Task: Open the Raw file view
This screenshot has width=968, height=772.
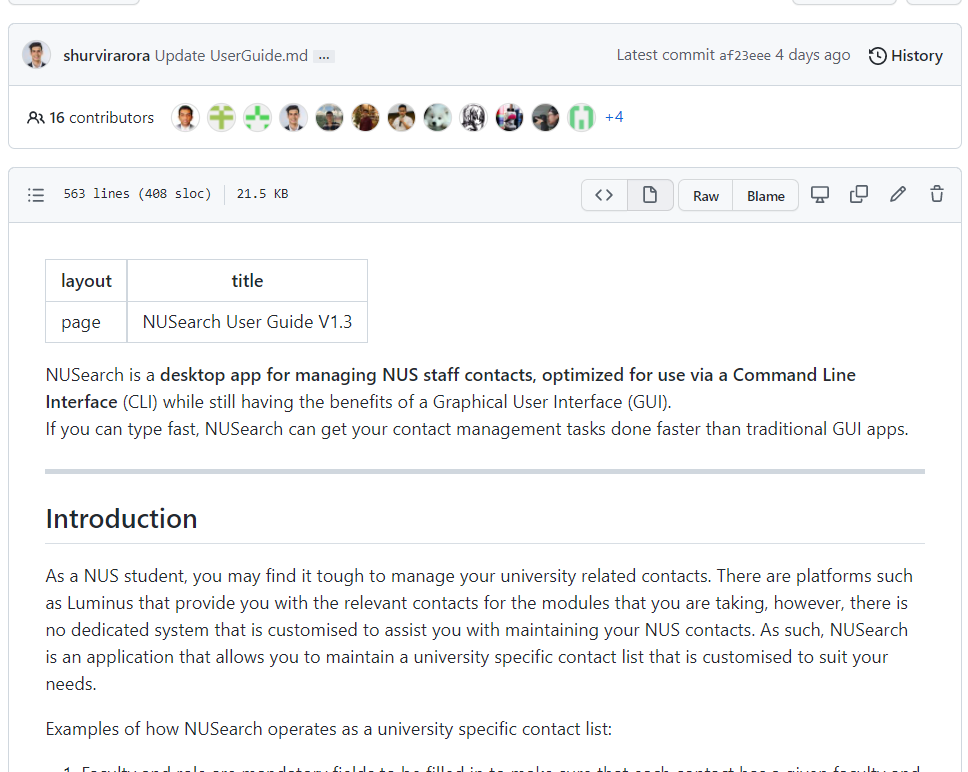Action: click(706, 196)
